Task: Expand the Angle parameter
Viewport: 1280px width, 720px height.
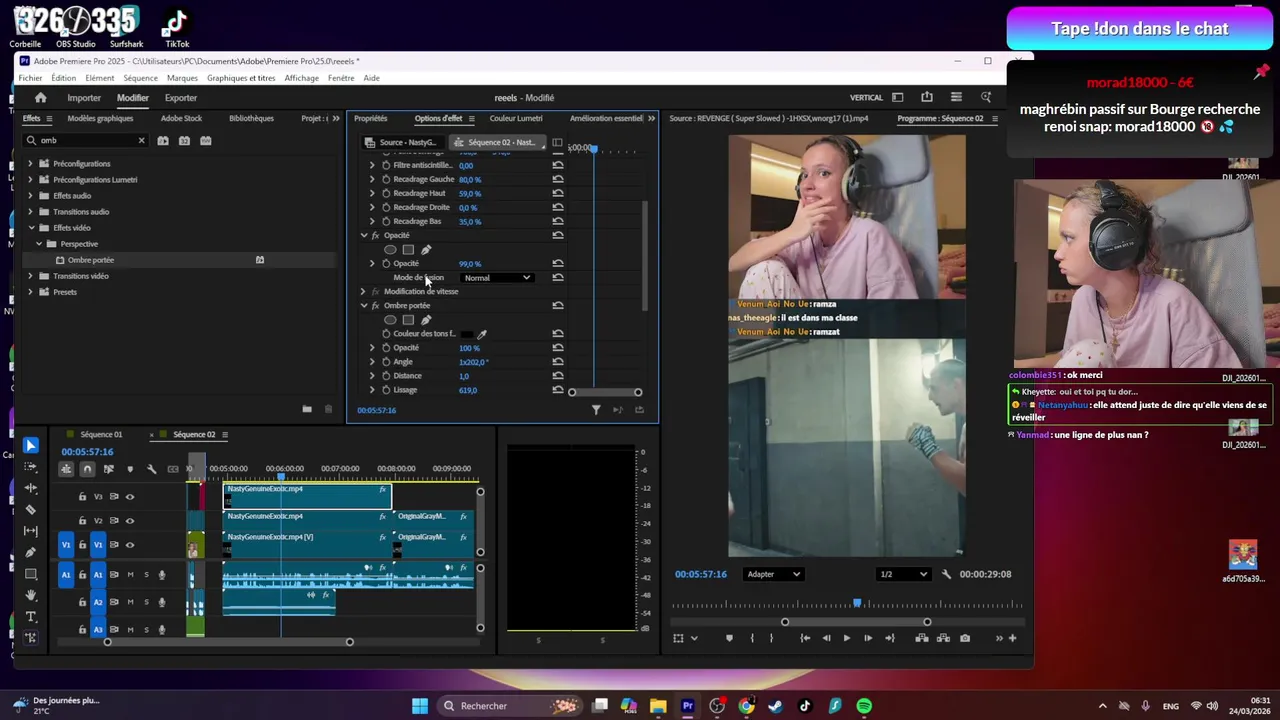Action: [372, 362]
